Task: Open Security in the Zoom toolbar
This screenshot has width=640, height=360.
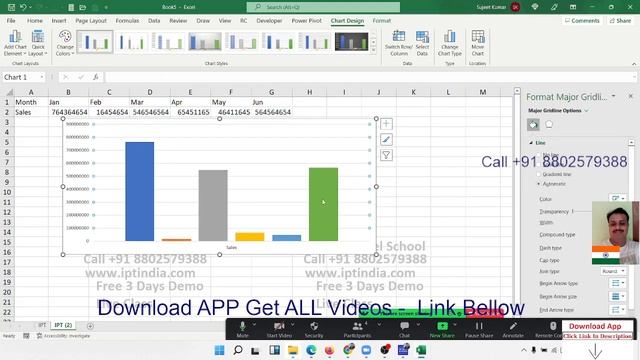Action: 314,329
